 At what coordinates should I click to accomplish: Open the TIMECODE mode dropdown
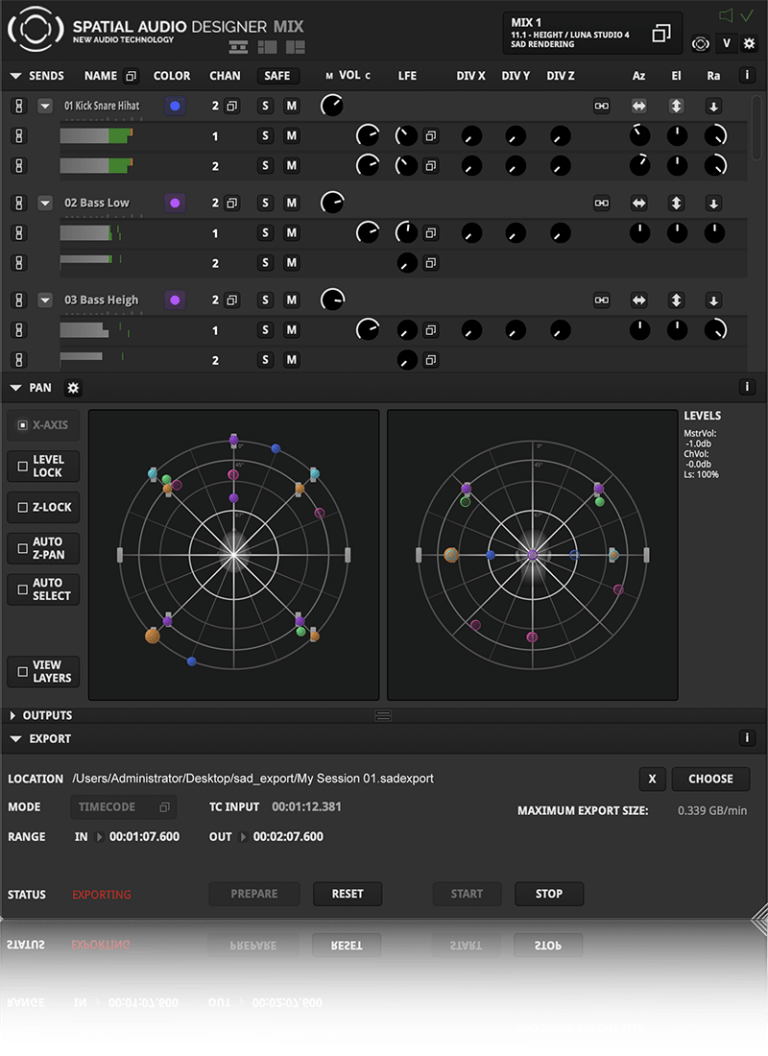(x=123, y=807)
